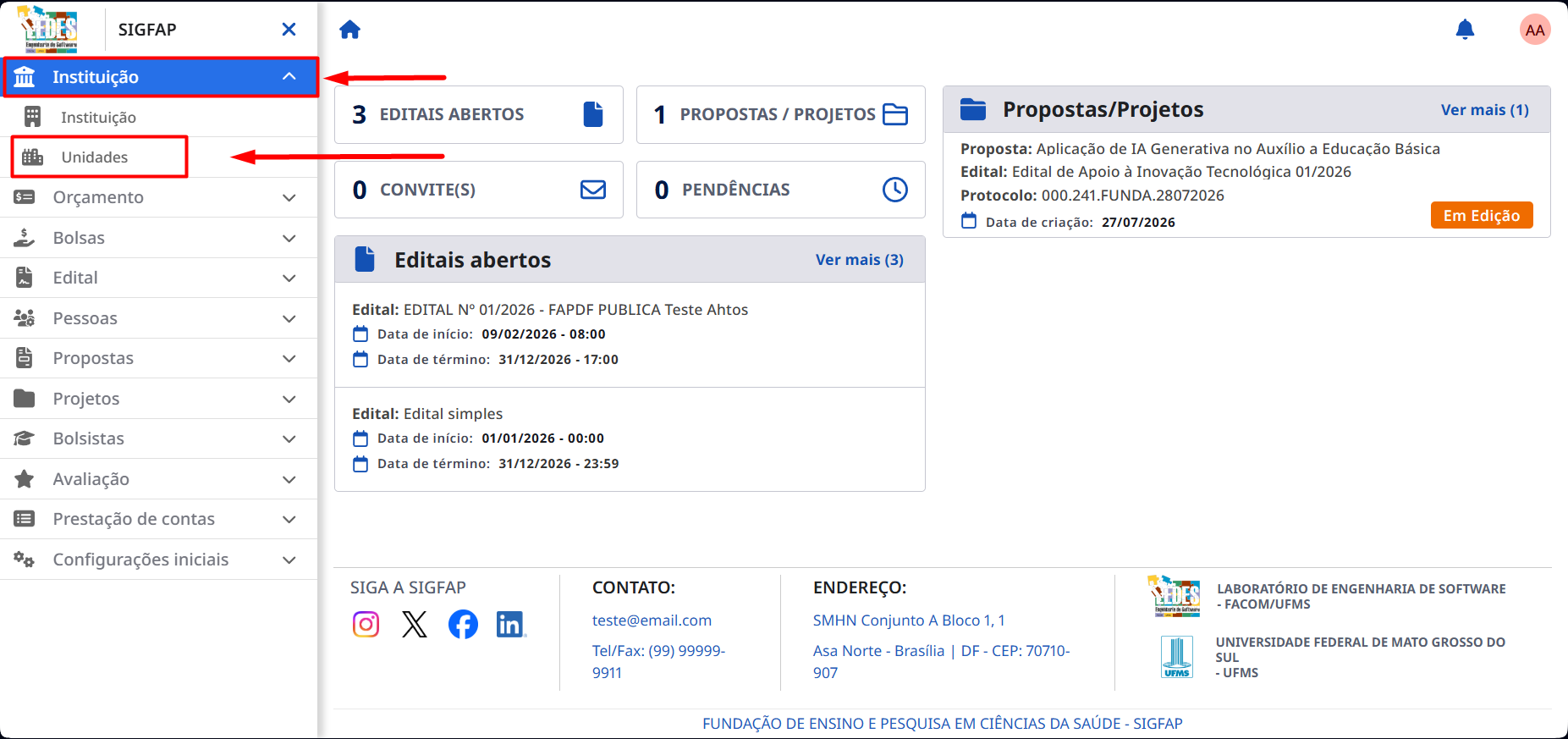Click the document icon in Editais Abertos card

593,114
